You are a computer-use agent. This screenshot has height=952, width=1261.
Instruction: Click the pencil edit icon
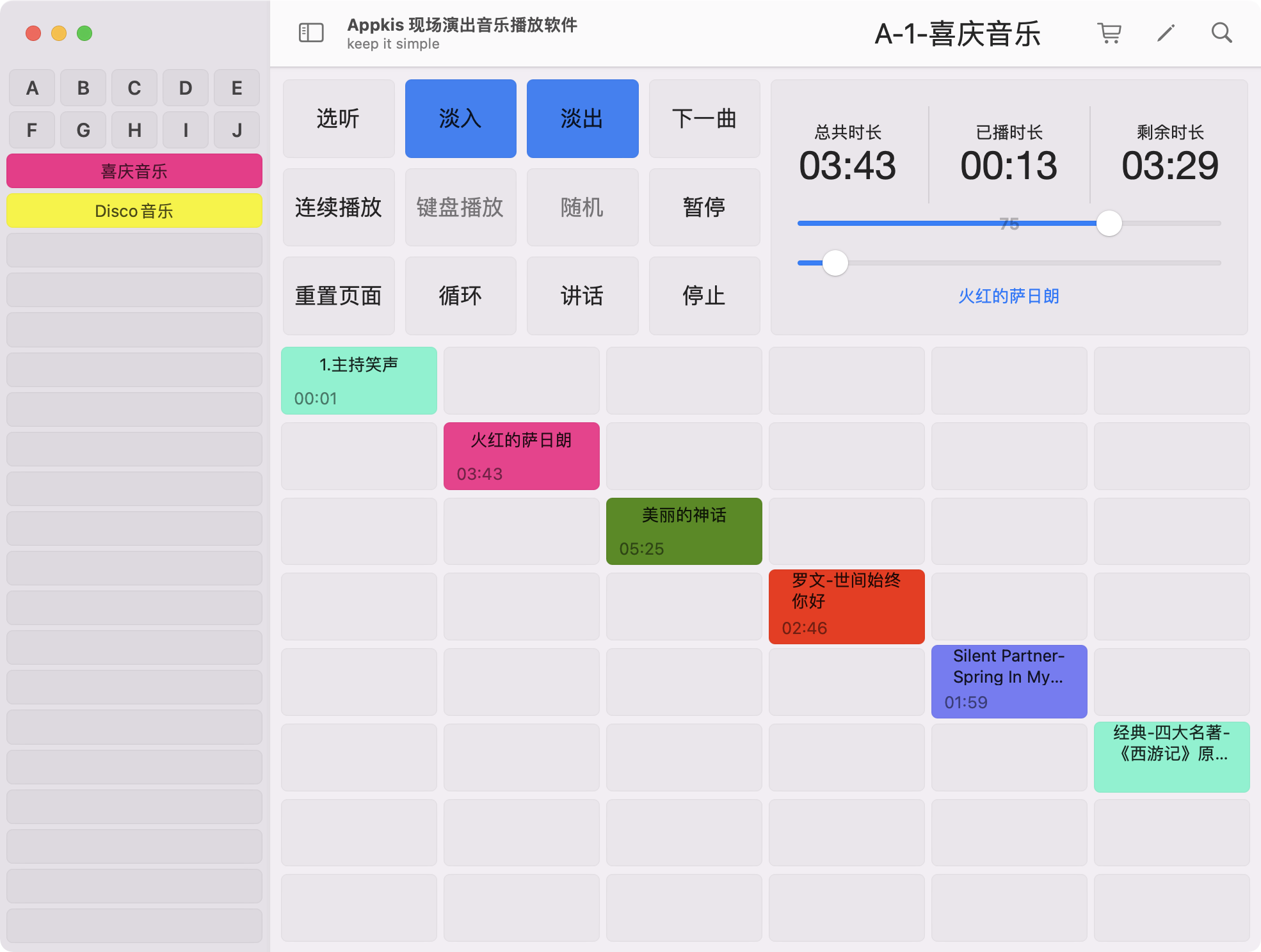tap(1166, 33)
